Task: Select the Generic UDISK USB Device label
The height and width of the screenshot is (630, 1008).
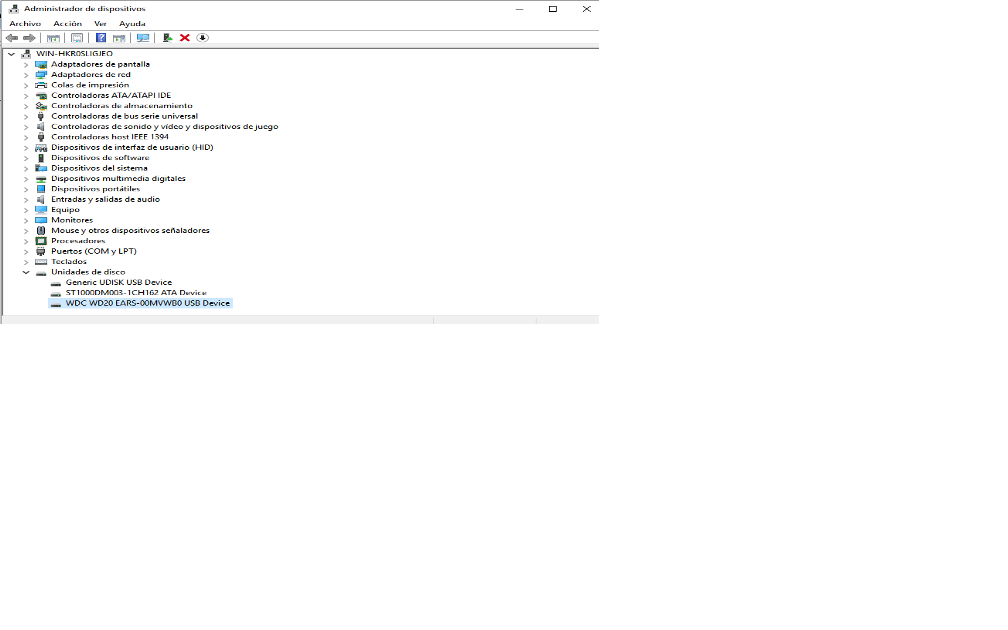Action: 118,282
